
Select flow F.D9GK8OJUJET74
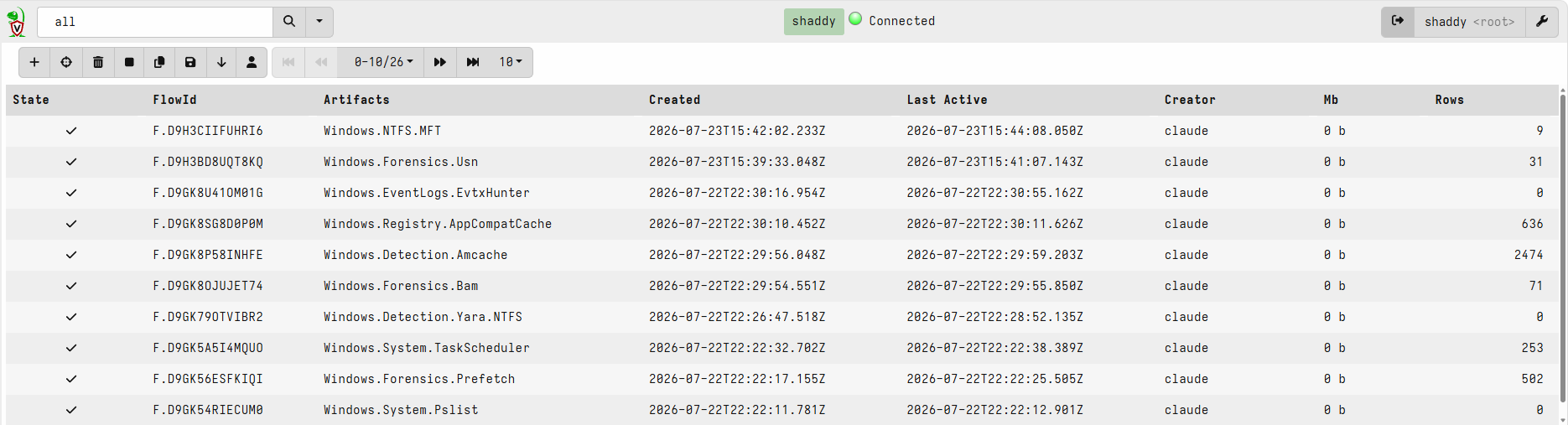pyautogui.click(x=208, y=286)
